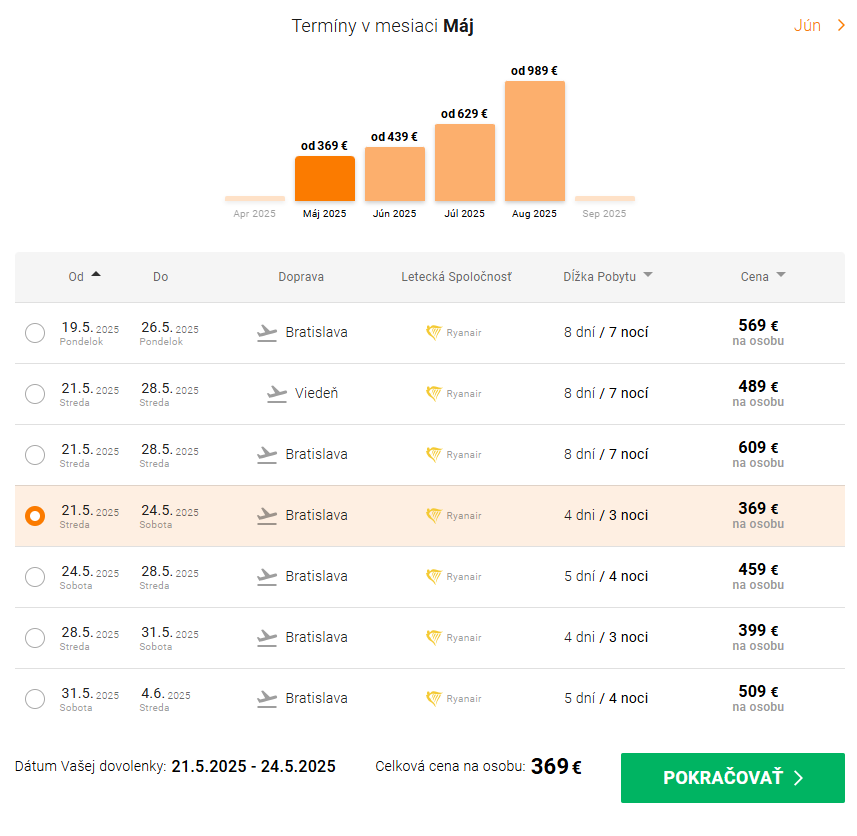Screen dimensions: 857x836
Task: Switch to the Jún 2025 price bar
Action: tap(394, 174)
